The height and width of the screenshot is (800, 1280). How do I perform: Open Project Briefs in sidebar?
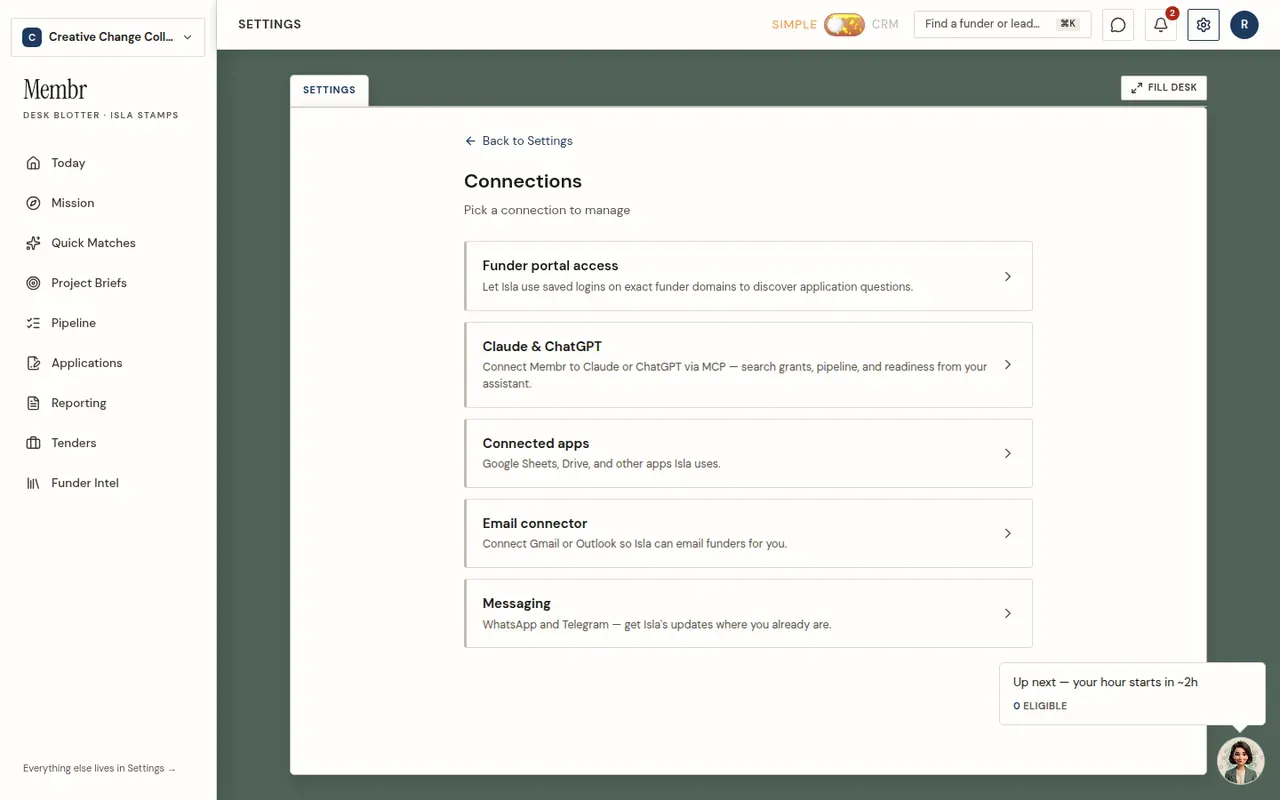tap(108, 283)
